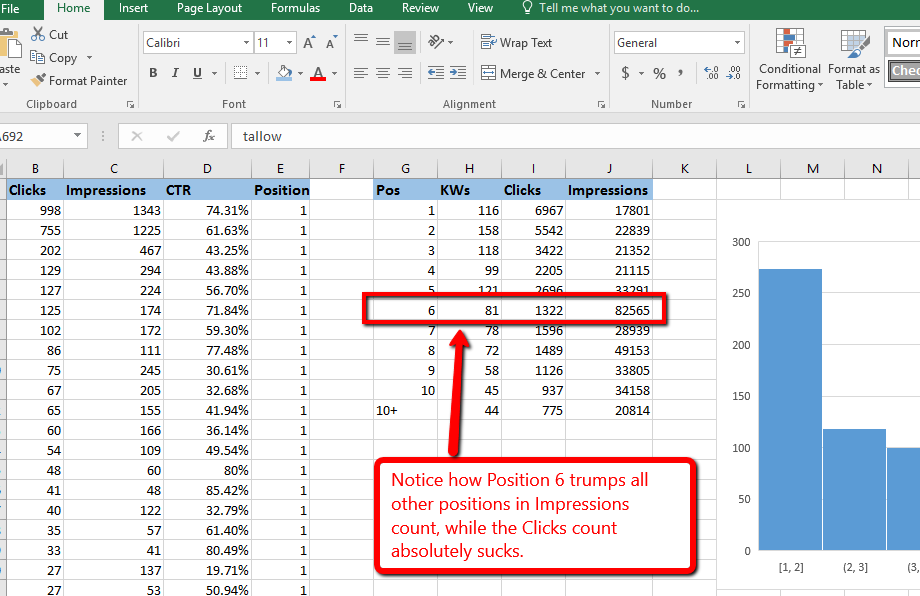The height and width of the screenshot is (596, 920).
Task: Switch to the Insert tab
Action: pyautogui.click(x=133, y=8)
